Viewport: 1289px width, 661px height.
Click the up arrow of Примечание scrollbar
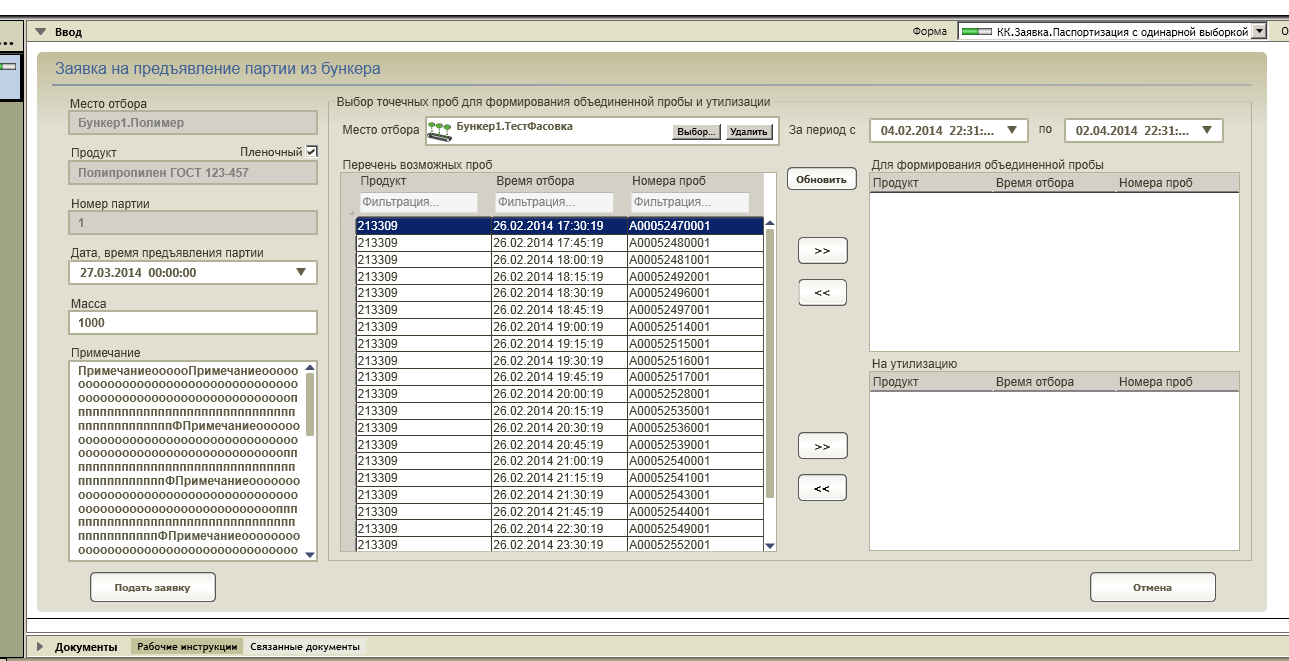(309, 369)
